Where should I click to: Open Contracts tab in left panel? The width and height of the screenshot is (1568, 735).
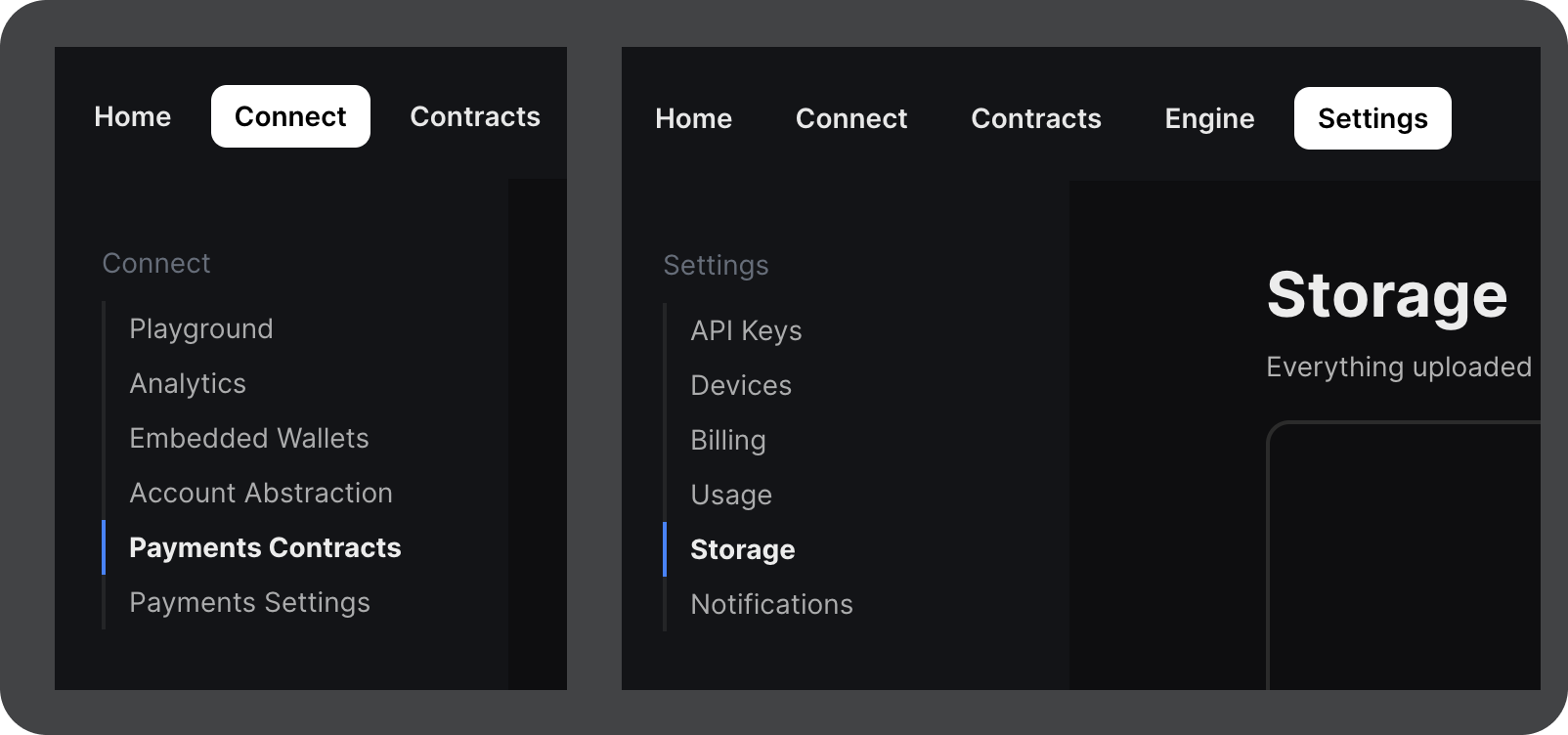475,116
